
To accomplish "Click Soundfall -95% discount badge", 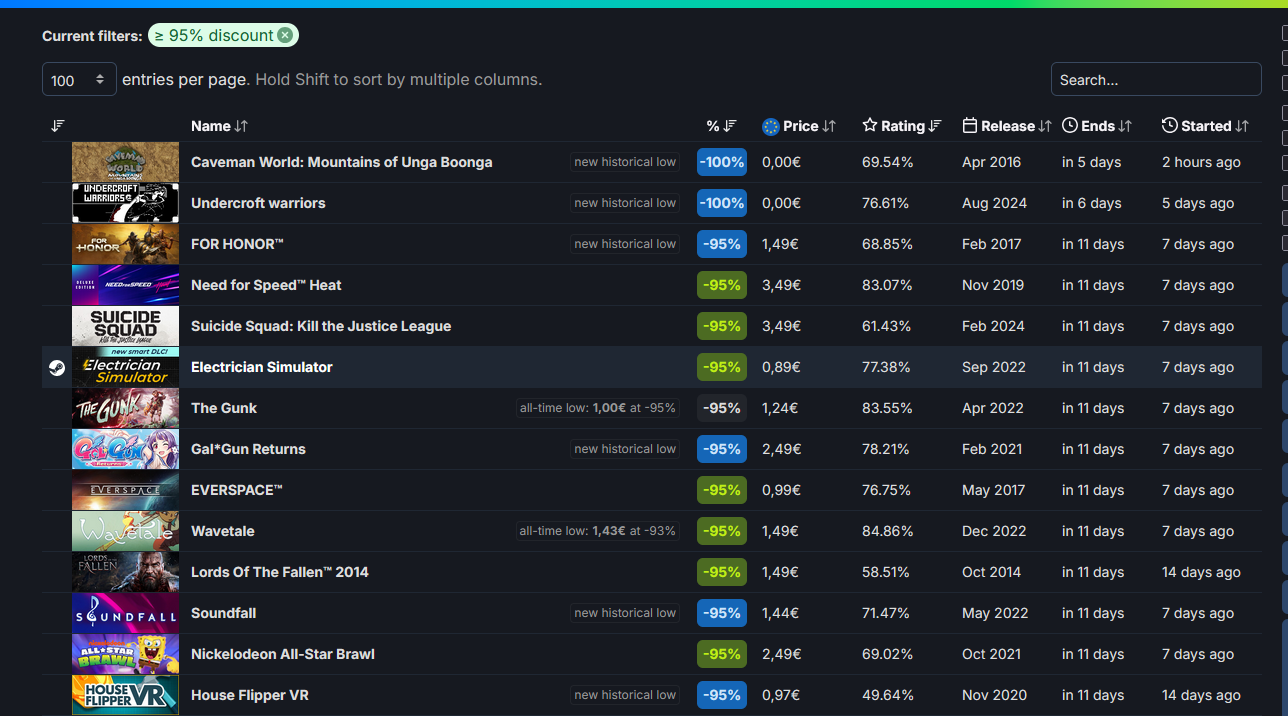I will [722, 613].
